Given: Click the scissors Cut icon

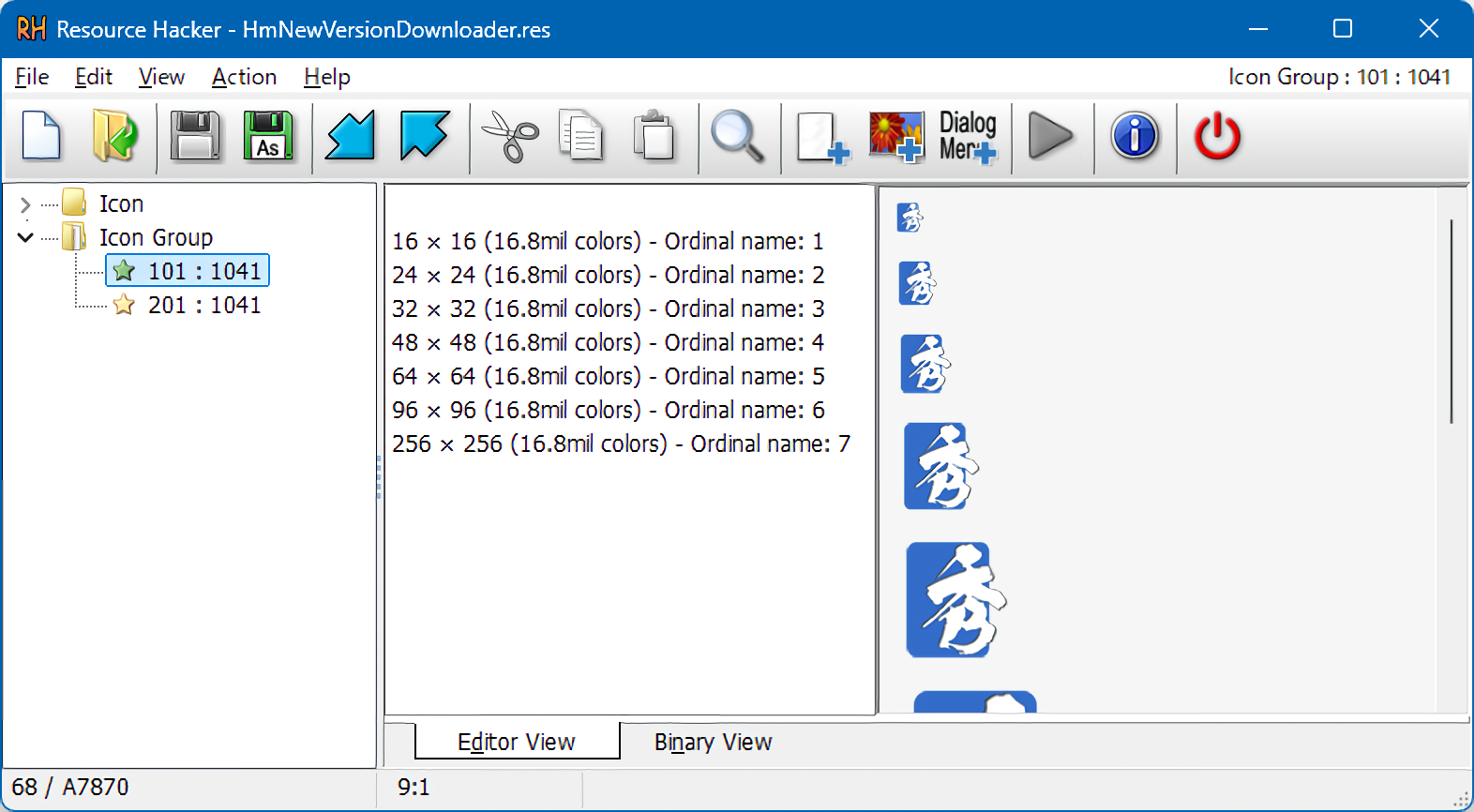Looking at the screenshot, I should tap(509, 137).
